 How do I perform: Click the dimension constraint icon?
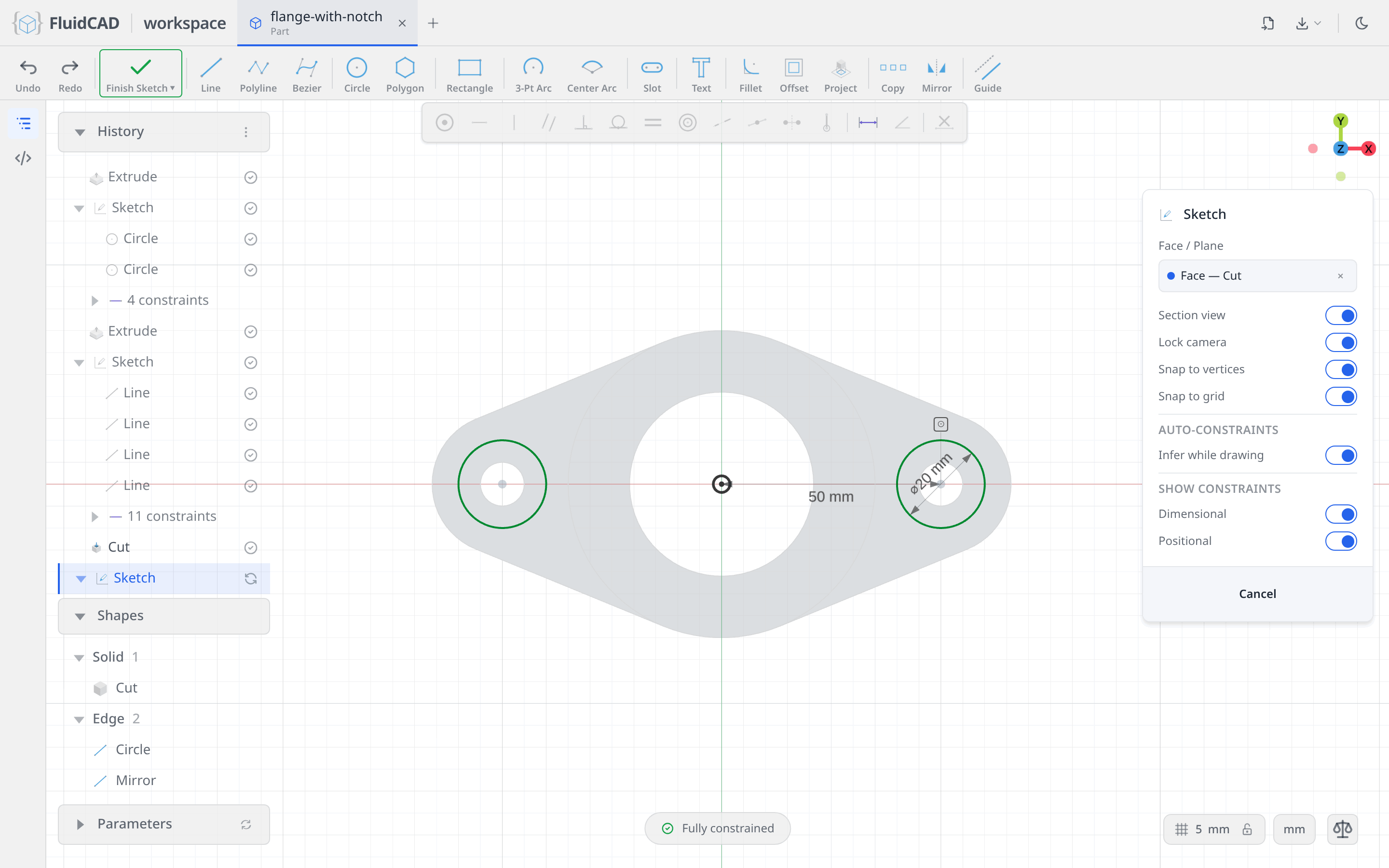[x=867, y=122]
